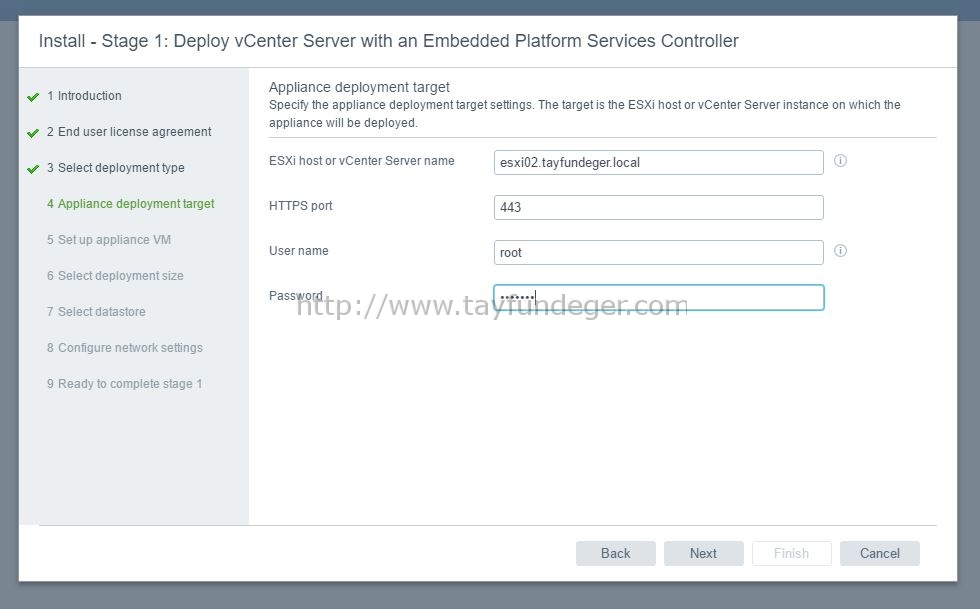Open Configure network settings step
The height and width of the screenshot is (609, 980).
(x=125, y=348)
